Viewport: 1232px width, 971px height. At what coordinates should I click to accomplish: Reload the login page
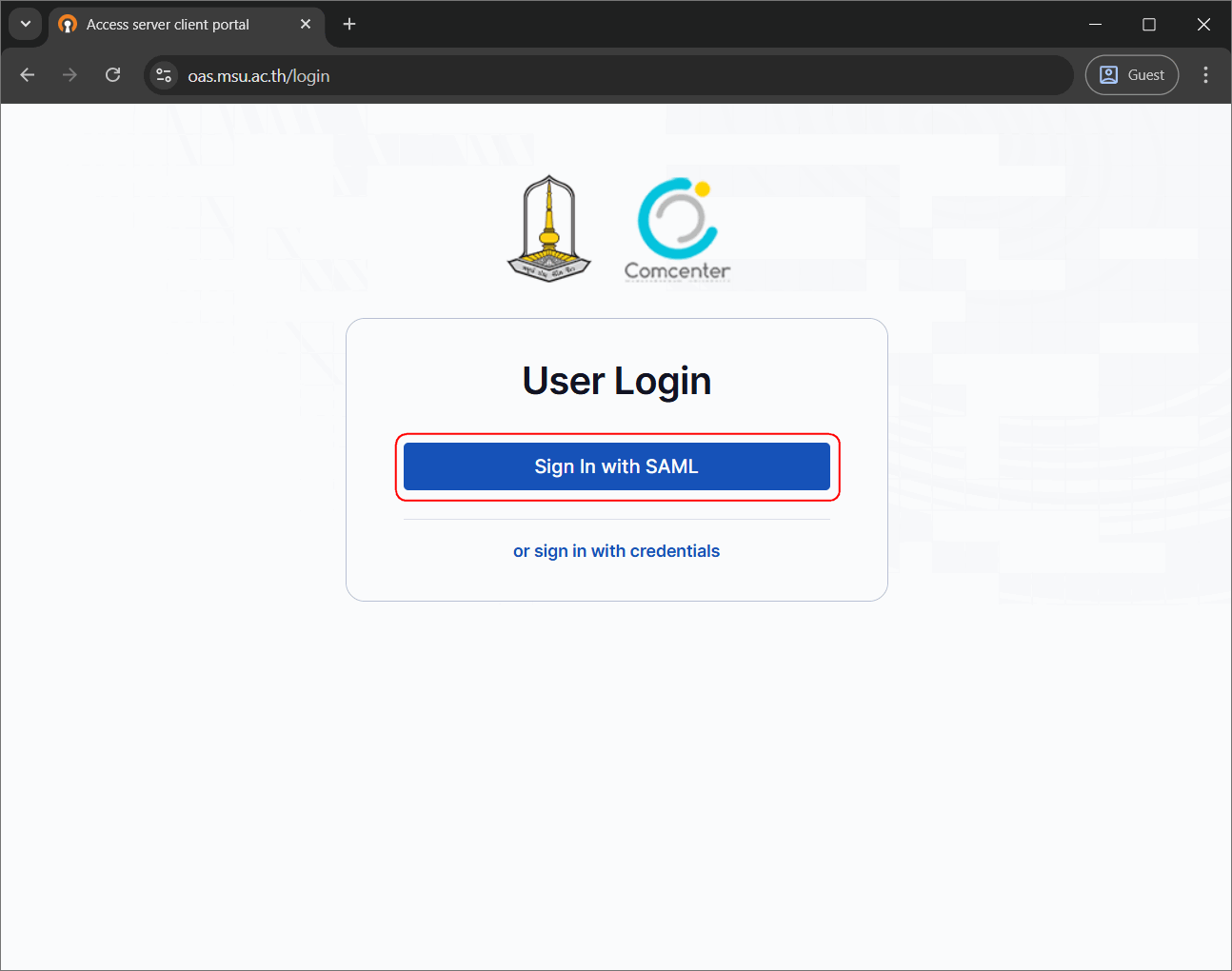tap(112, 75)
